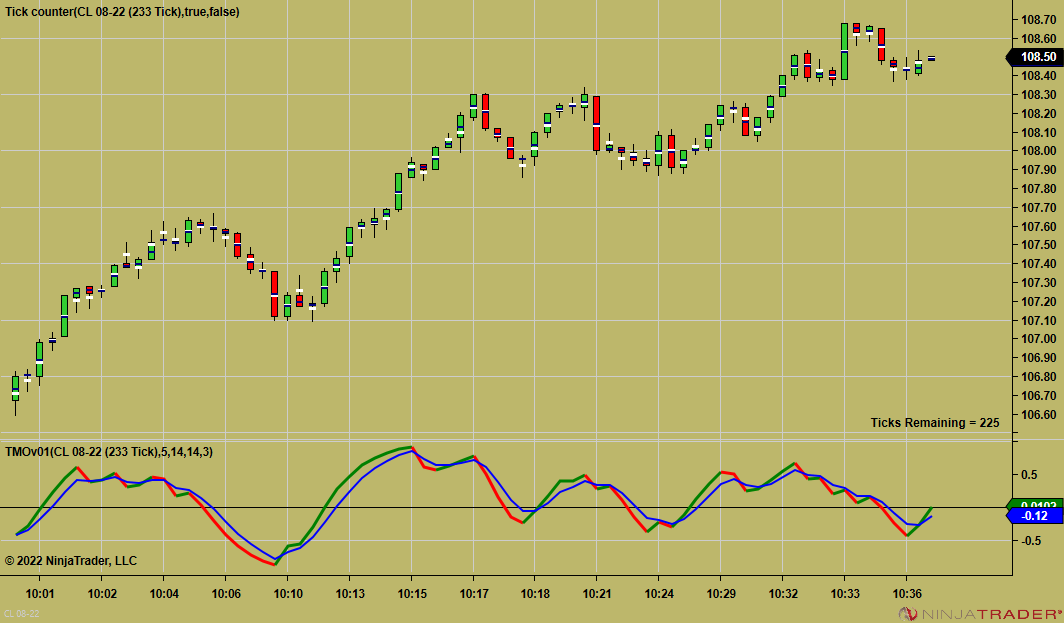Image resolution: width=1064 pixels, height=623 pixels.
Task: Click the 107.50 price axis label
Action: 1038,245
